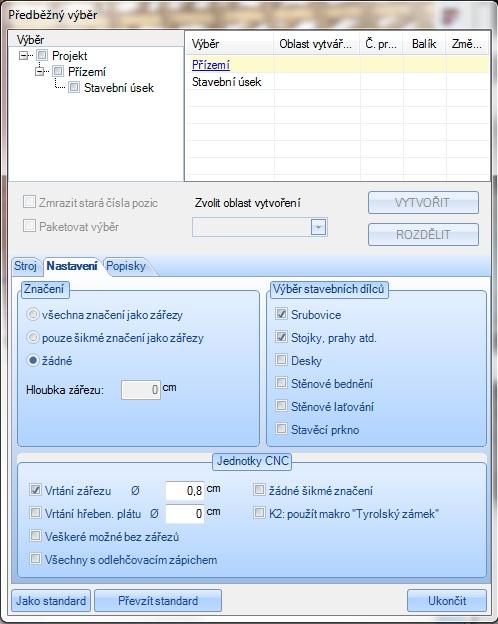This screenshot has width=498, height=624.
Task: Sort by Výběr column header
Action: 230,44
